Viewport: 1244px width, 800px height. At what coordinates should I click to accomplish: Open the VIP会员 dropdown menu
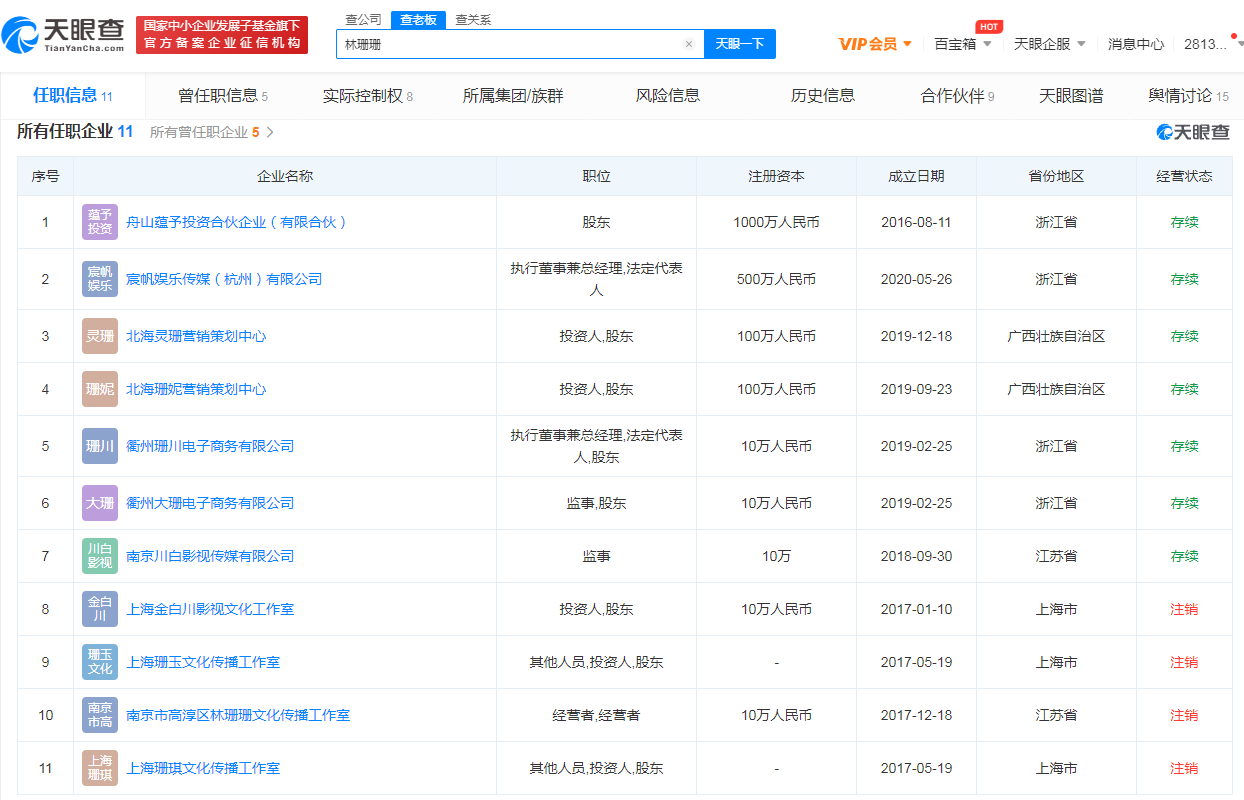tap(875, 44)
